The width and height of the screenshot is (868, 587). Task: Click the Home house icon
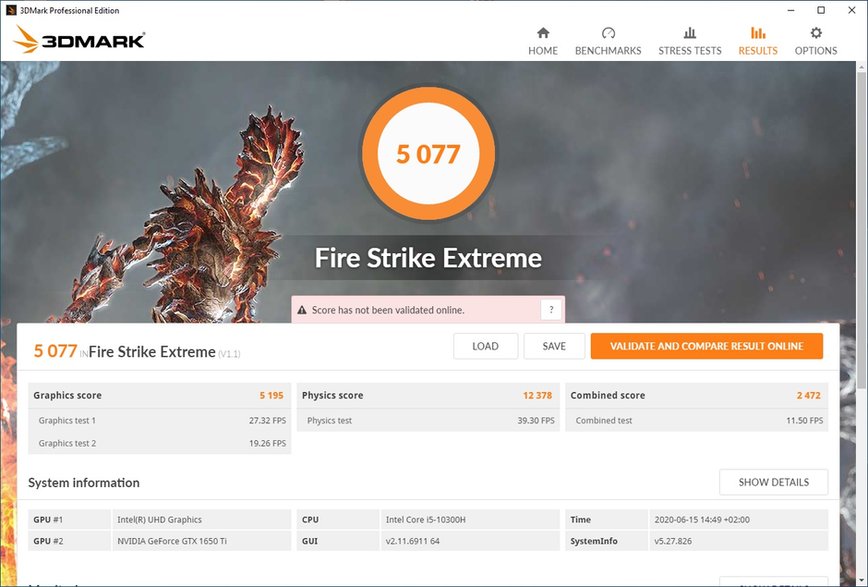pyautogui.click(x=543, y=33)
